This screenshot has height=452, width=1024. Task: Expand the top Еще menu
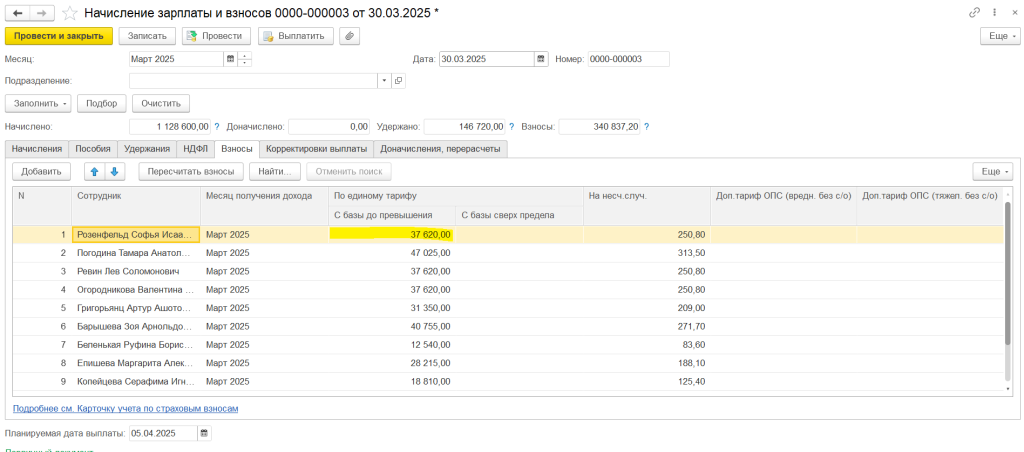pos(998,36)
